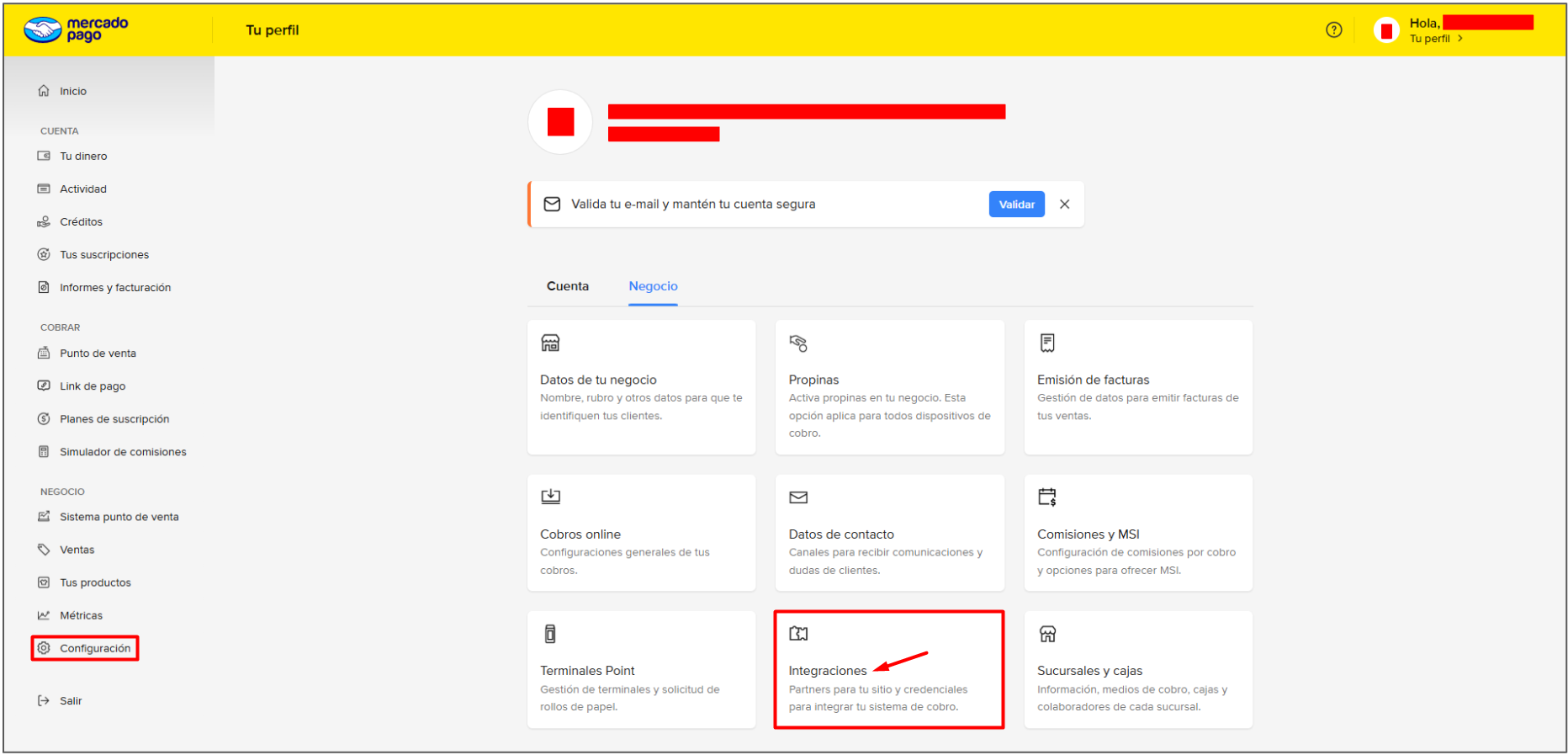
Task: Click the Emisión de facturas receipt icon
Action: pyautogui.click(x=1047, y=343)
